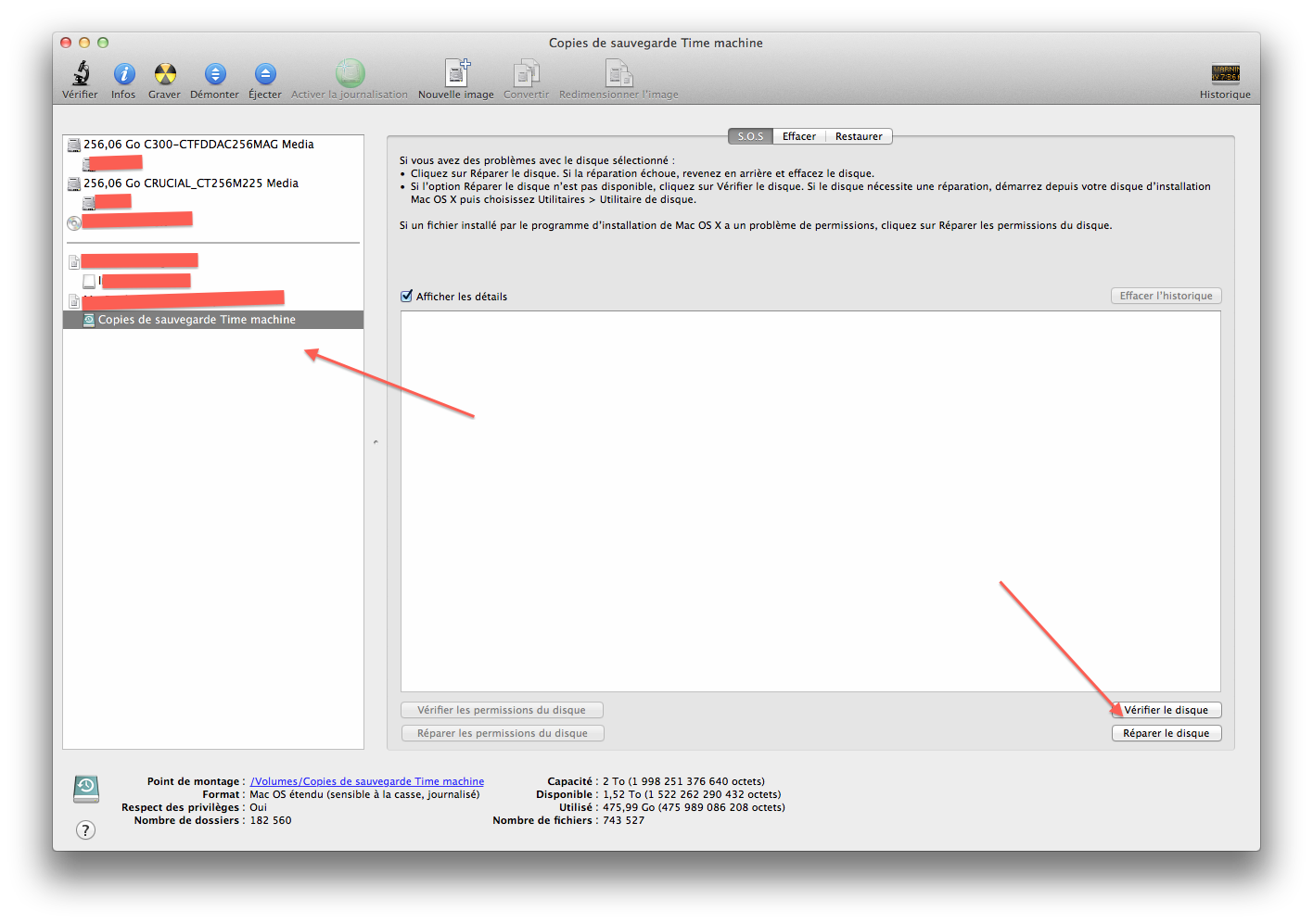Click the Time Machine disk icon at bottom

point(86,789)
